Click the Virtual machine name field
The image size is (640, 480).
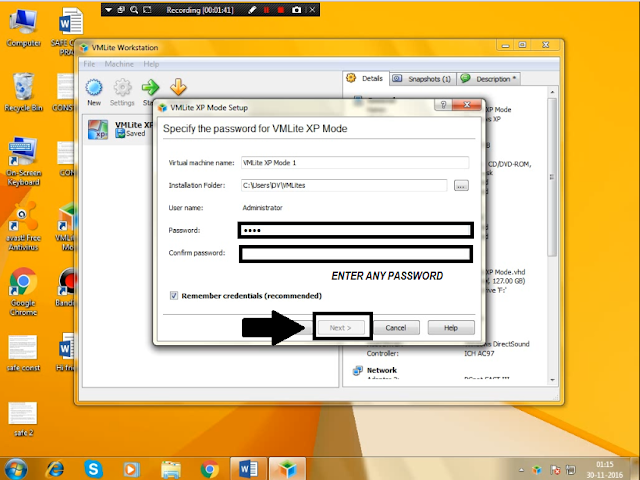[x=355, y=162]
